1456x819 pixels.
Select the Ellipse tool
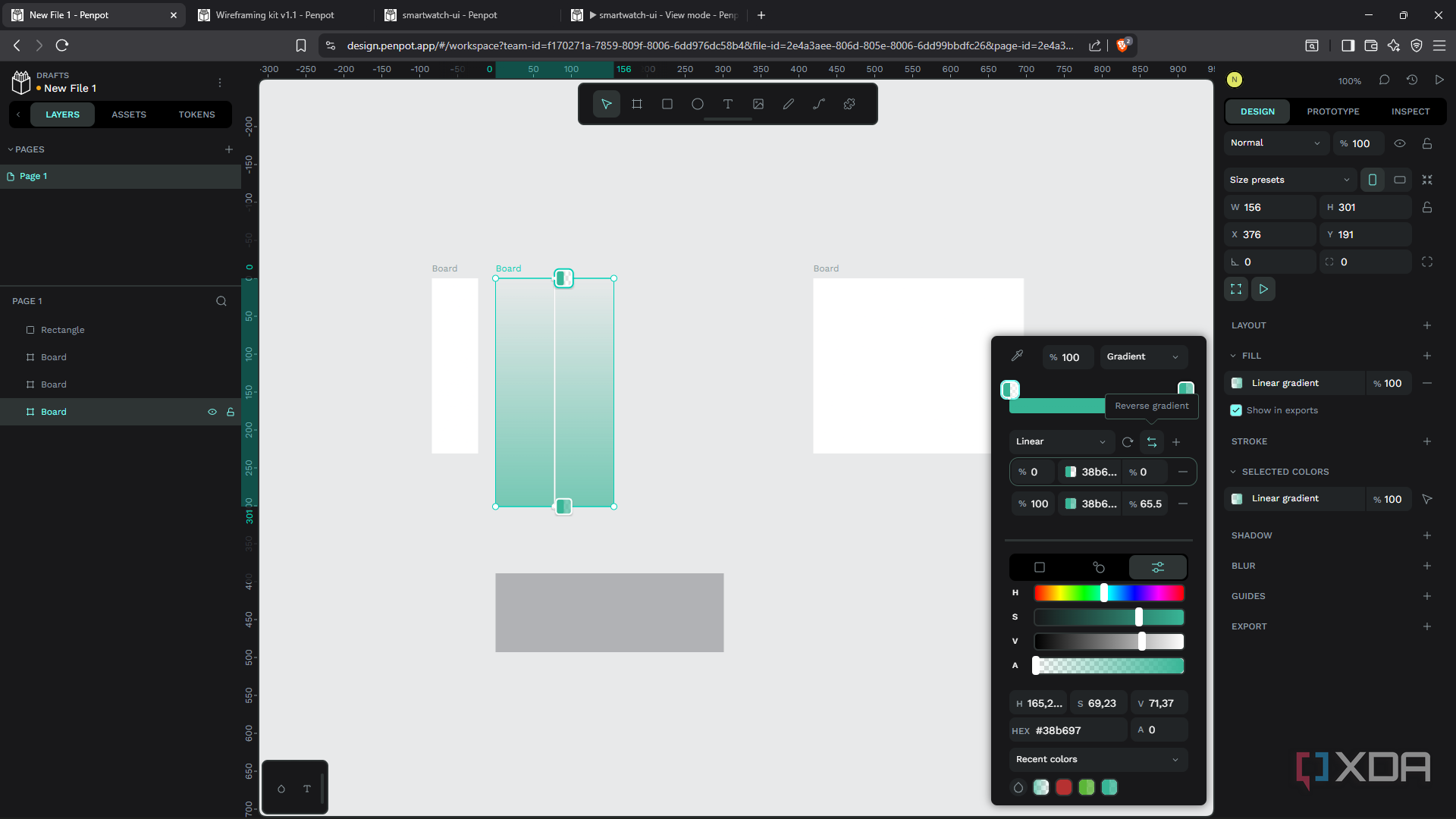tap(698, 104)
